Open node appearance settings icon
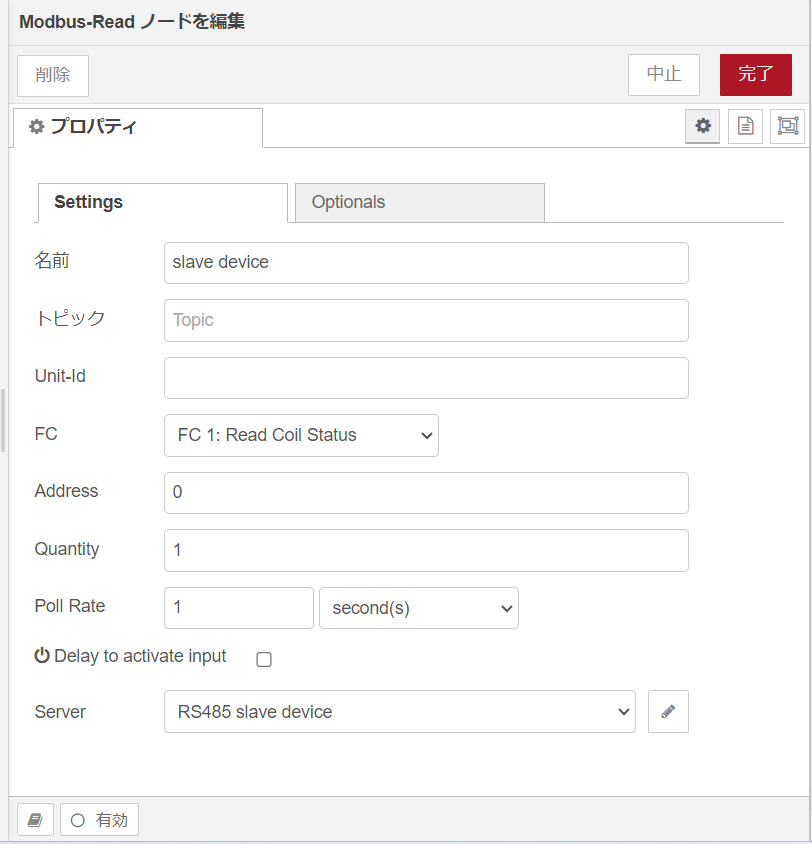The image size is (812, 844). (x=788, y=126)
